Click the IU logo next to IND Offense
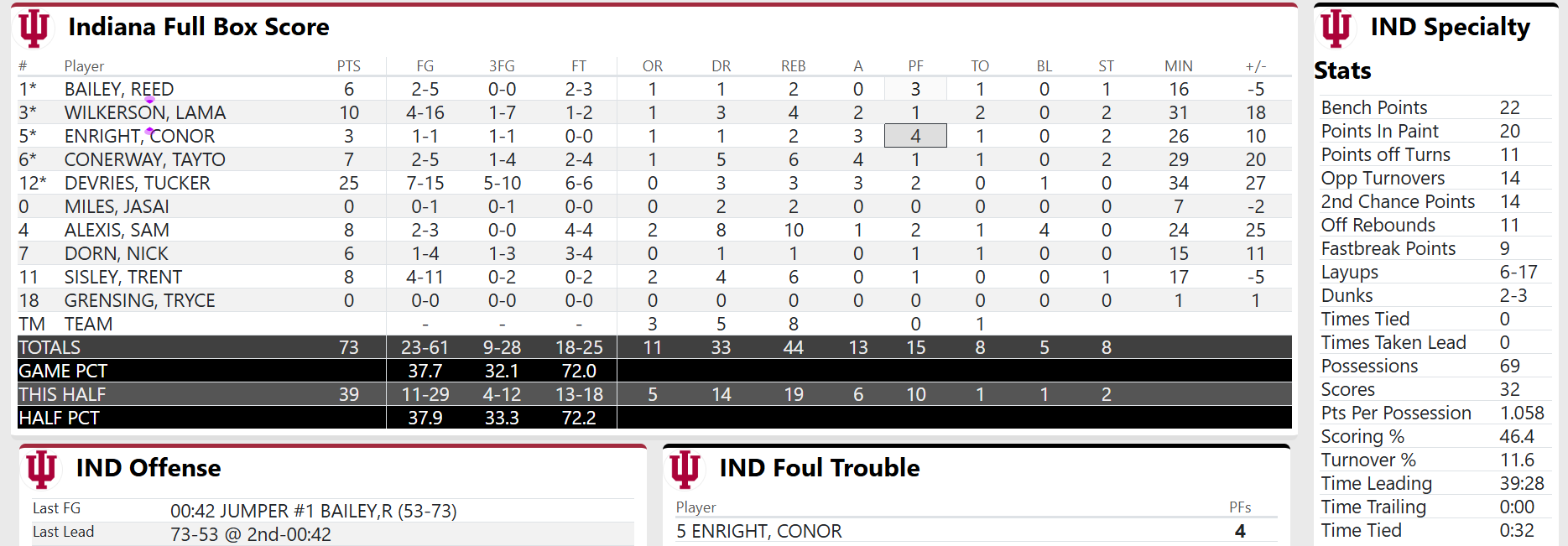 [41, 469]
